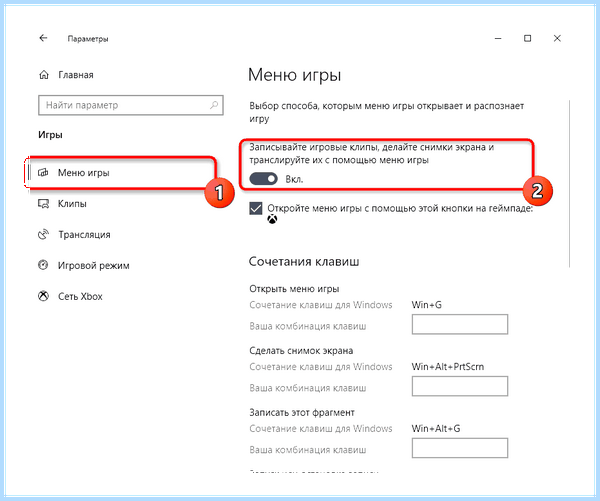Click the Меню игры page title
Viewport: 600px width, 501px height.
click(294, 75)
